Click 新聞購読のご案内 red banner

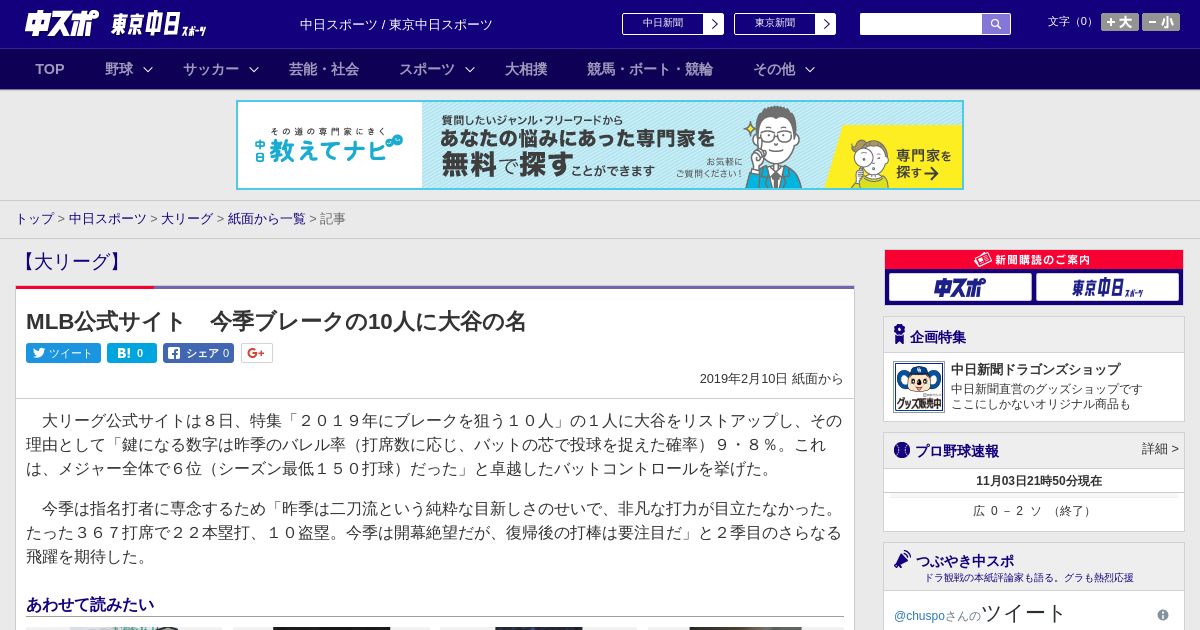1034,260
